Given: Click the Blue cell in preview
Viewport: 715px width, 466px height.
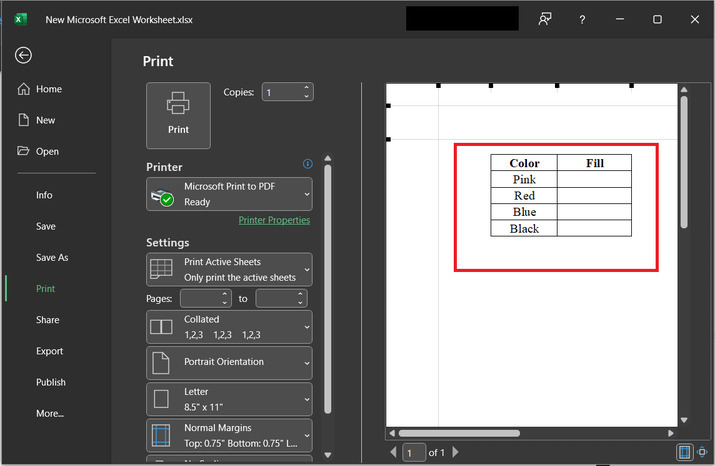Looking at the screenshot, I should coord(524,212).
